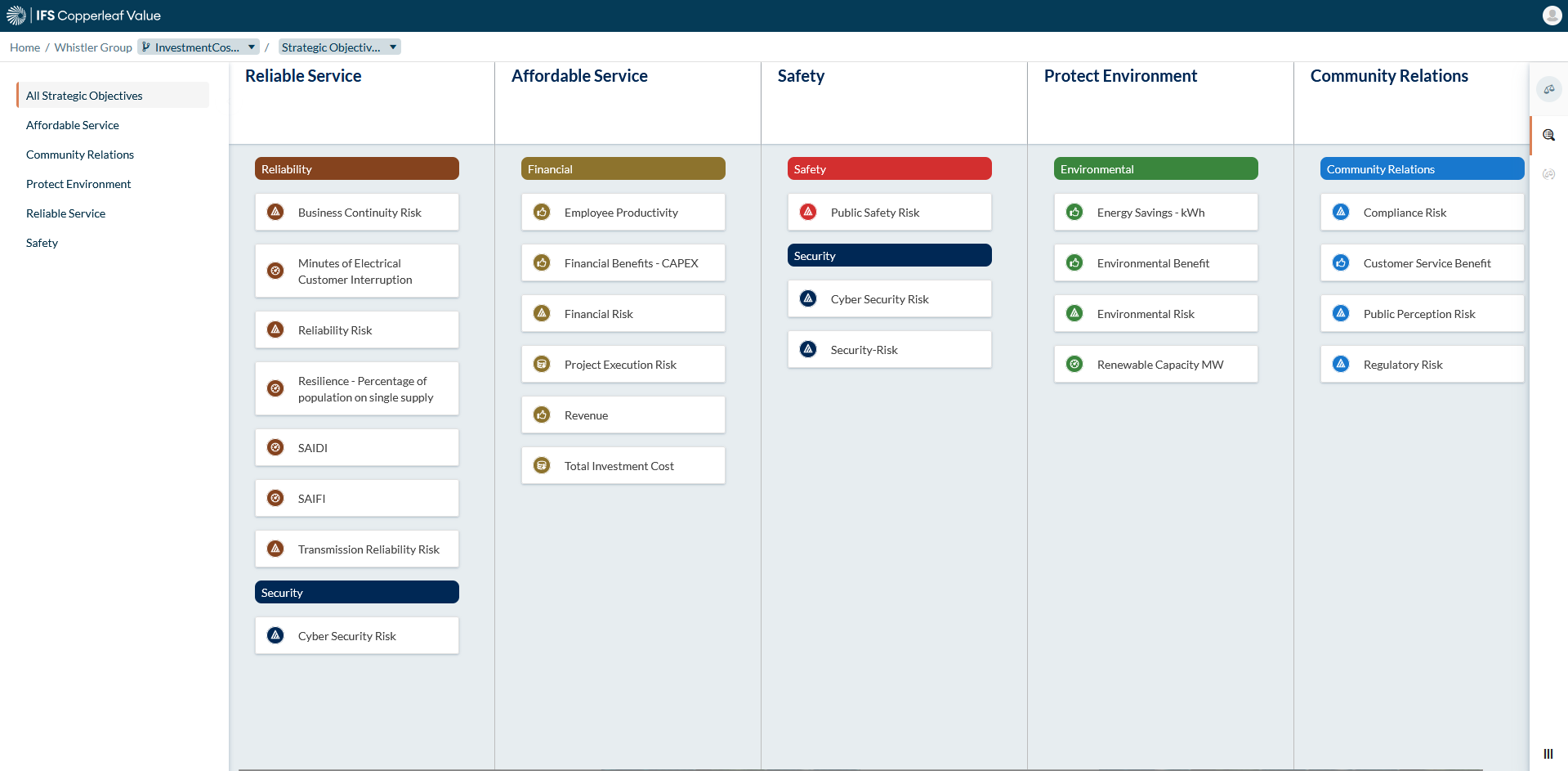Screen dimensions: 1568x771
Task: Select Protect Environment in left sidebar
Action: click(78, 184)
